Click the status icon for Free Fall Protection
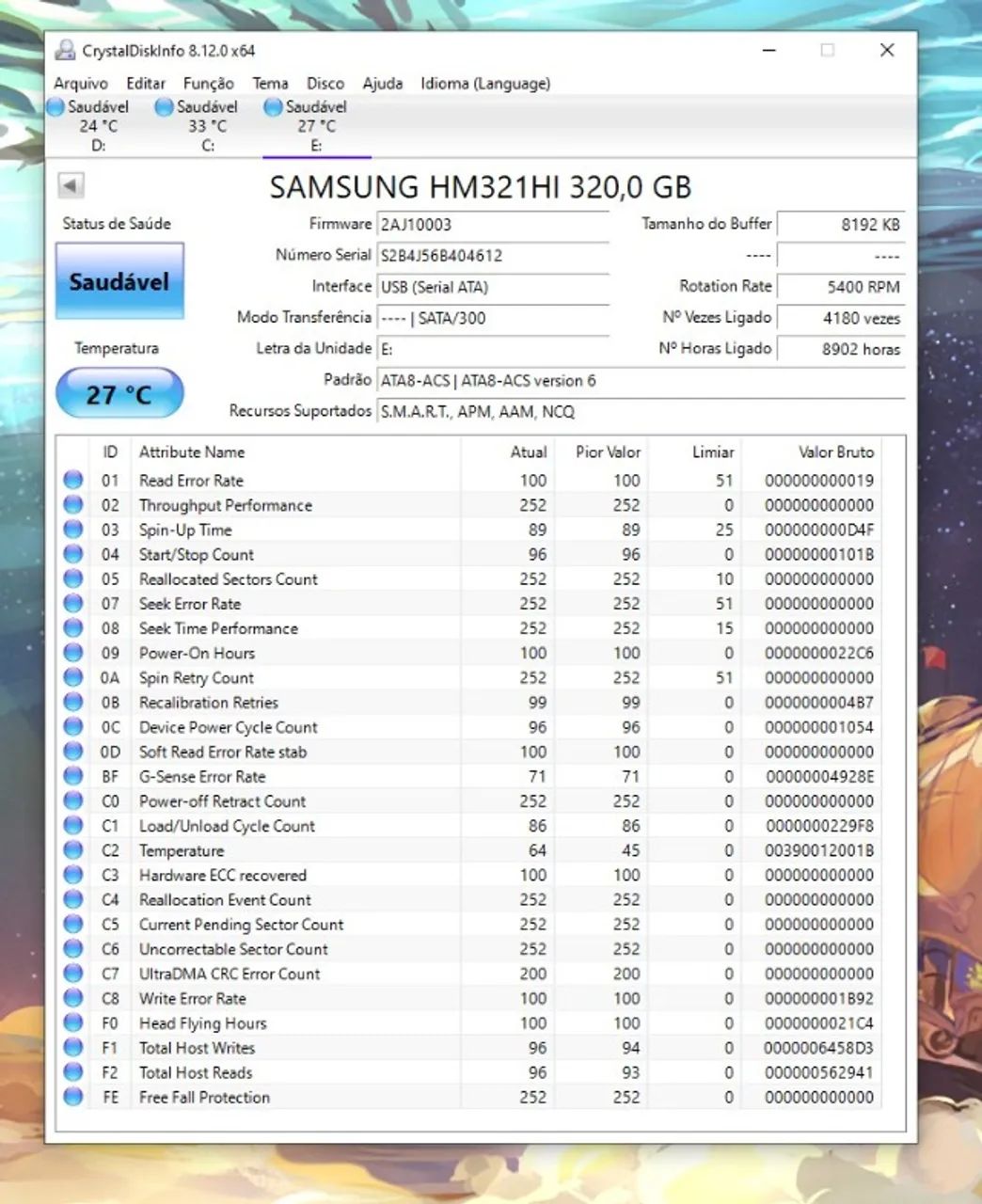 72,1098
